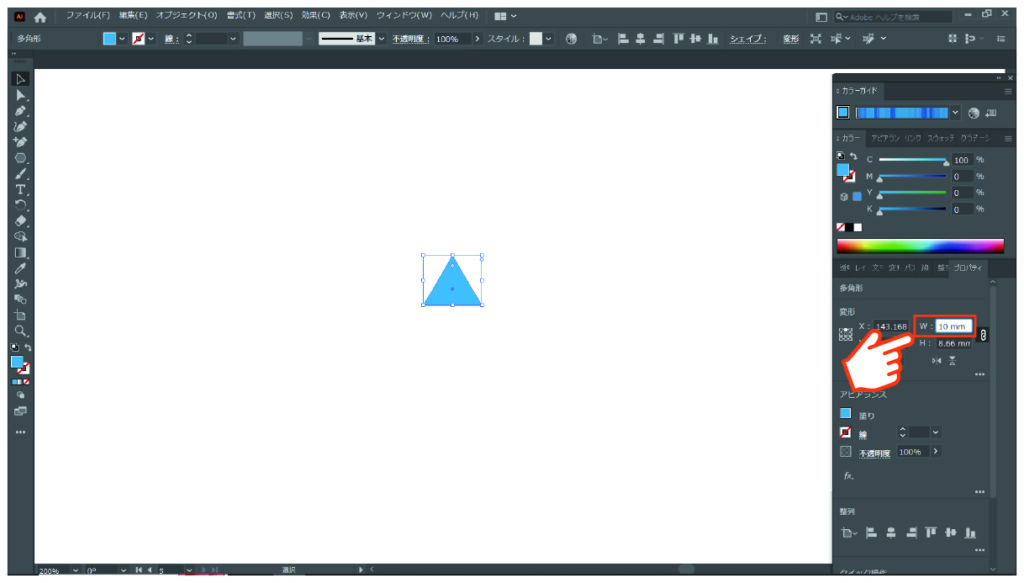
Task: Swap fill and stroke in toolbar
Action: tap(28, 347)
